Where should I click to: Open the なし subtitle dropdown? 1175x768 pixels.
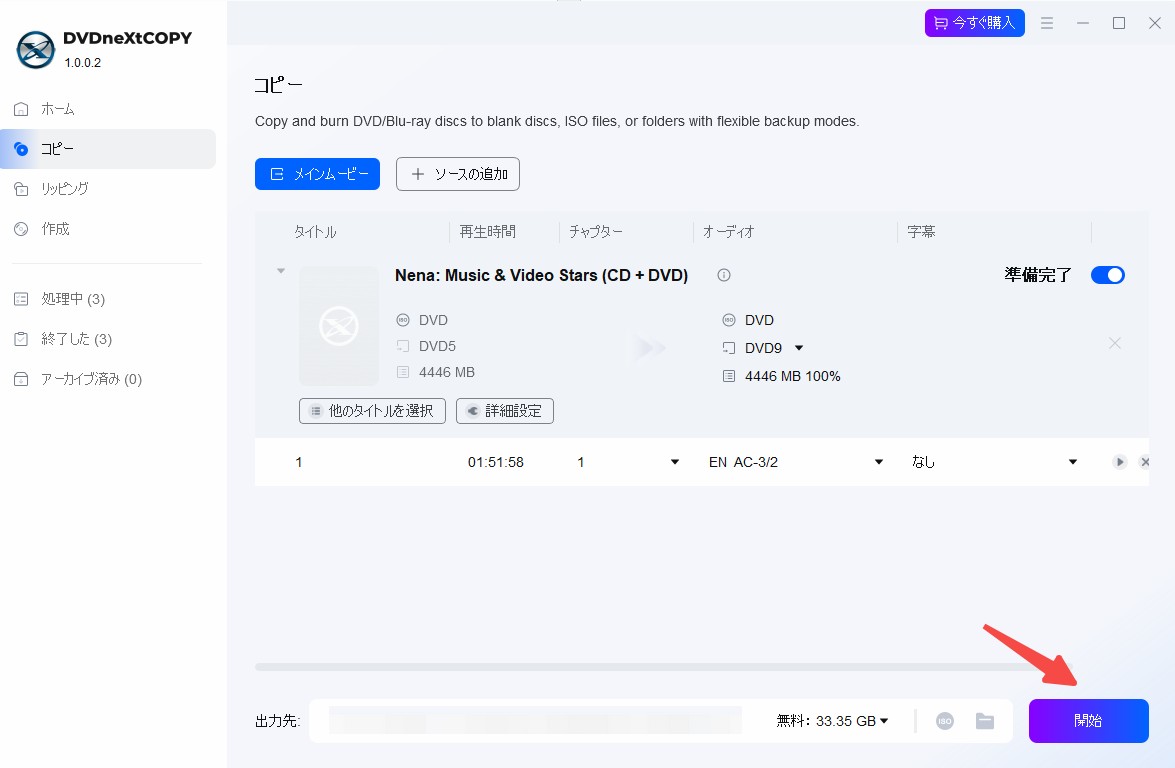(1073, 462)
